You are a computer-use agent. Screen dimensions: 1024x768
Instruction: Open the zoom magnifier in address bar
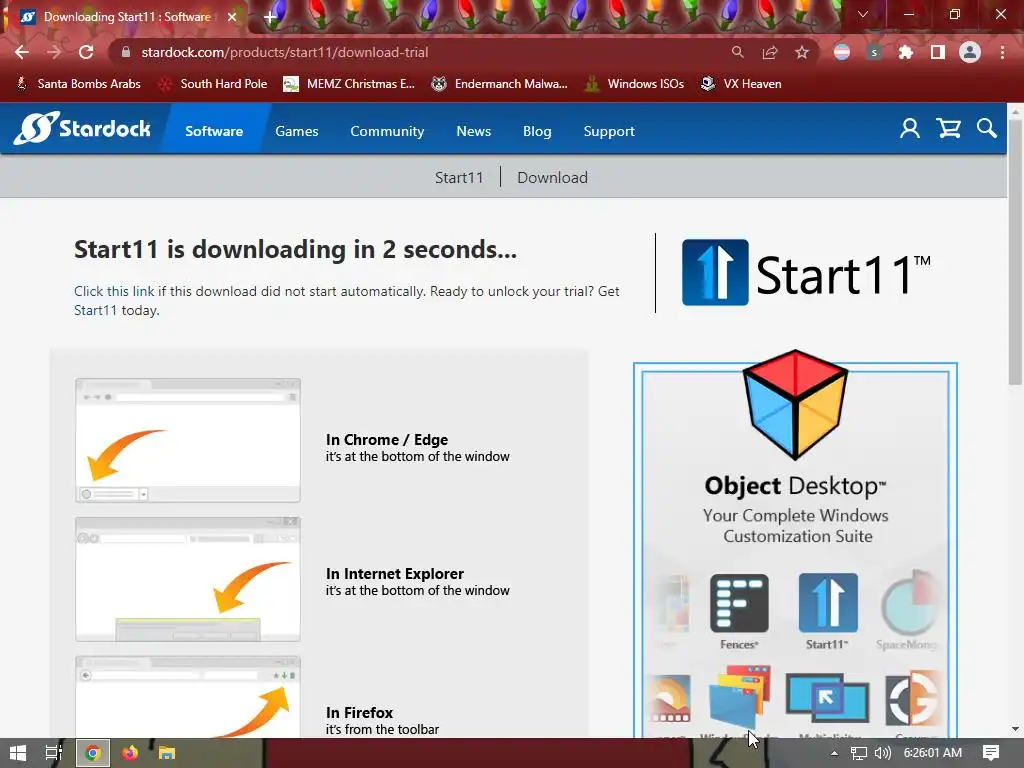click(737, 52)
